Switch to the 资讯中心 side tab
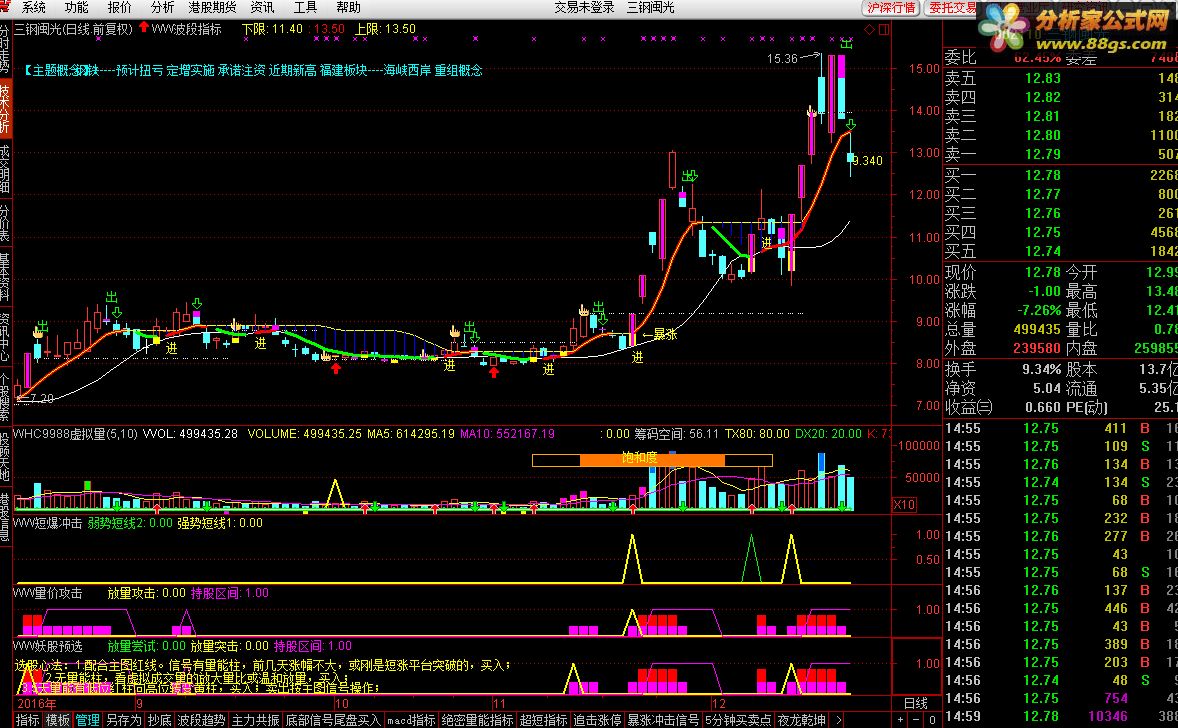 click(5, 337)
